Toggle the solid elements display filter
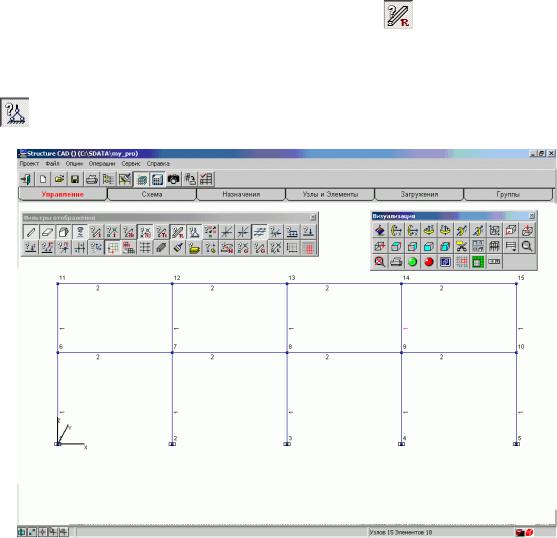This screenshot has width=557, height=538. point(64,232)
